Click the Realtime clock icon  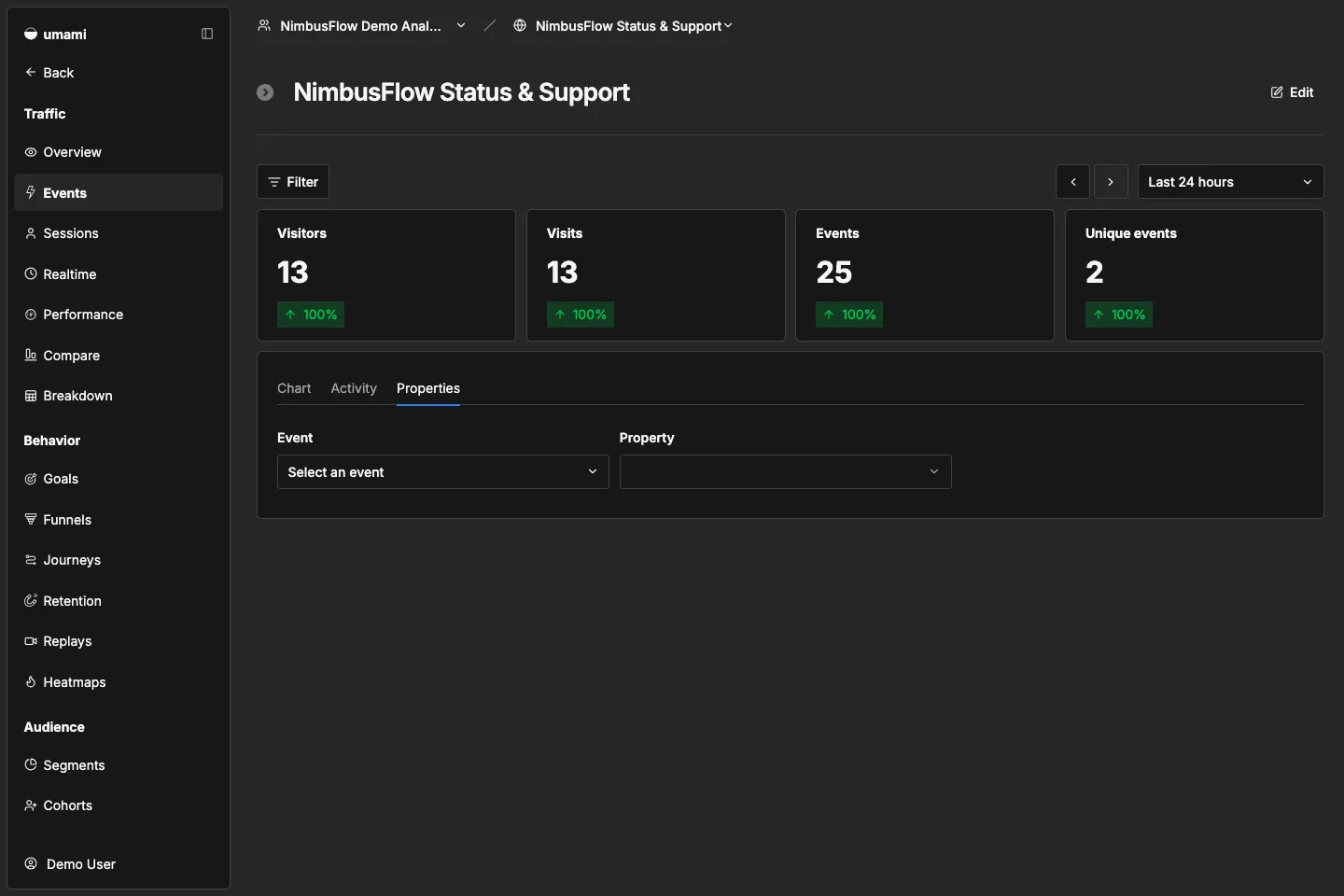click(x=31, y=273)
